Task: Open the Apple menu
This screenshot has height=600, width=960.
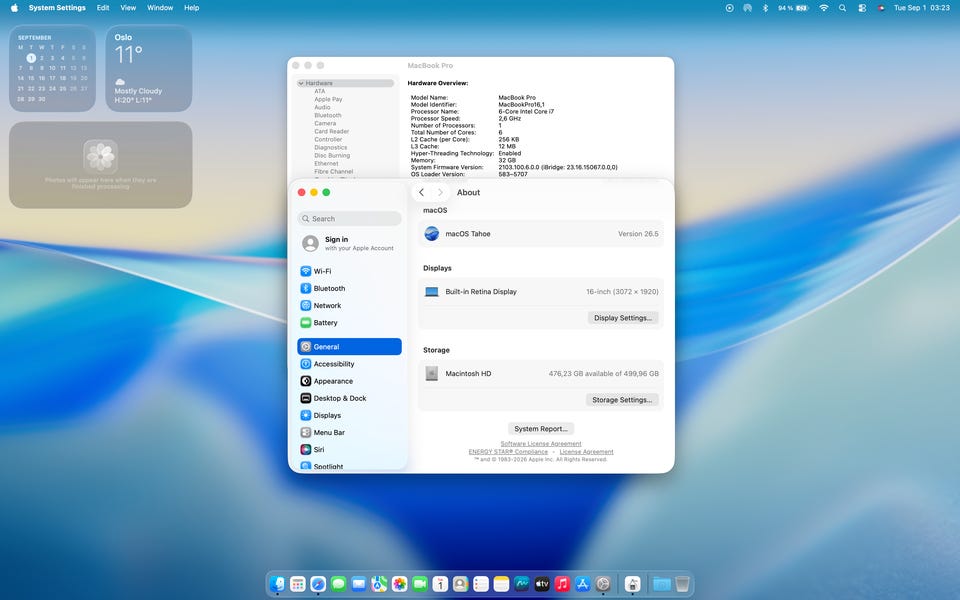Action: [14, 8]
